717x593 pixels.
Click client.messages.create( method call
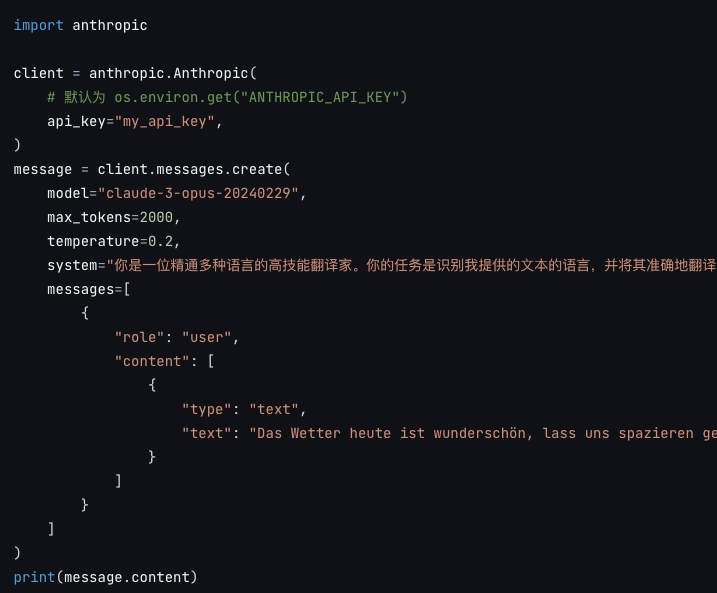194,170
